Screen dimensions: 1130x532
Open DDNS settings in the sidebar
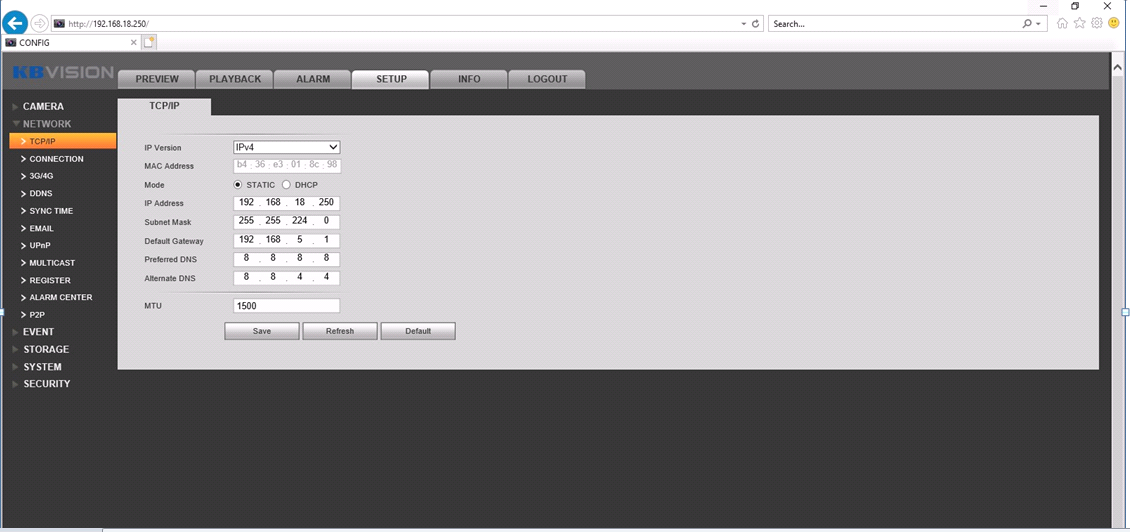[40, 193]
